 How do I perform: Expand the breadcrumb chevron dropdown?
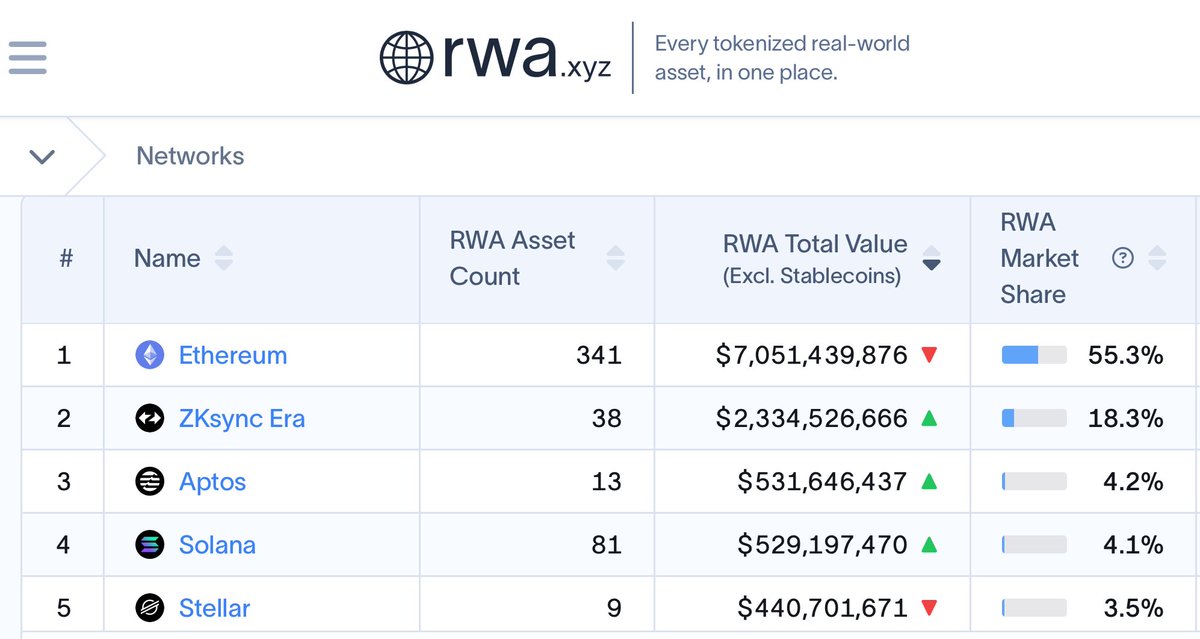click(42, 156)
